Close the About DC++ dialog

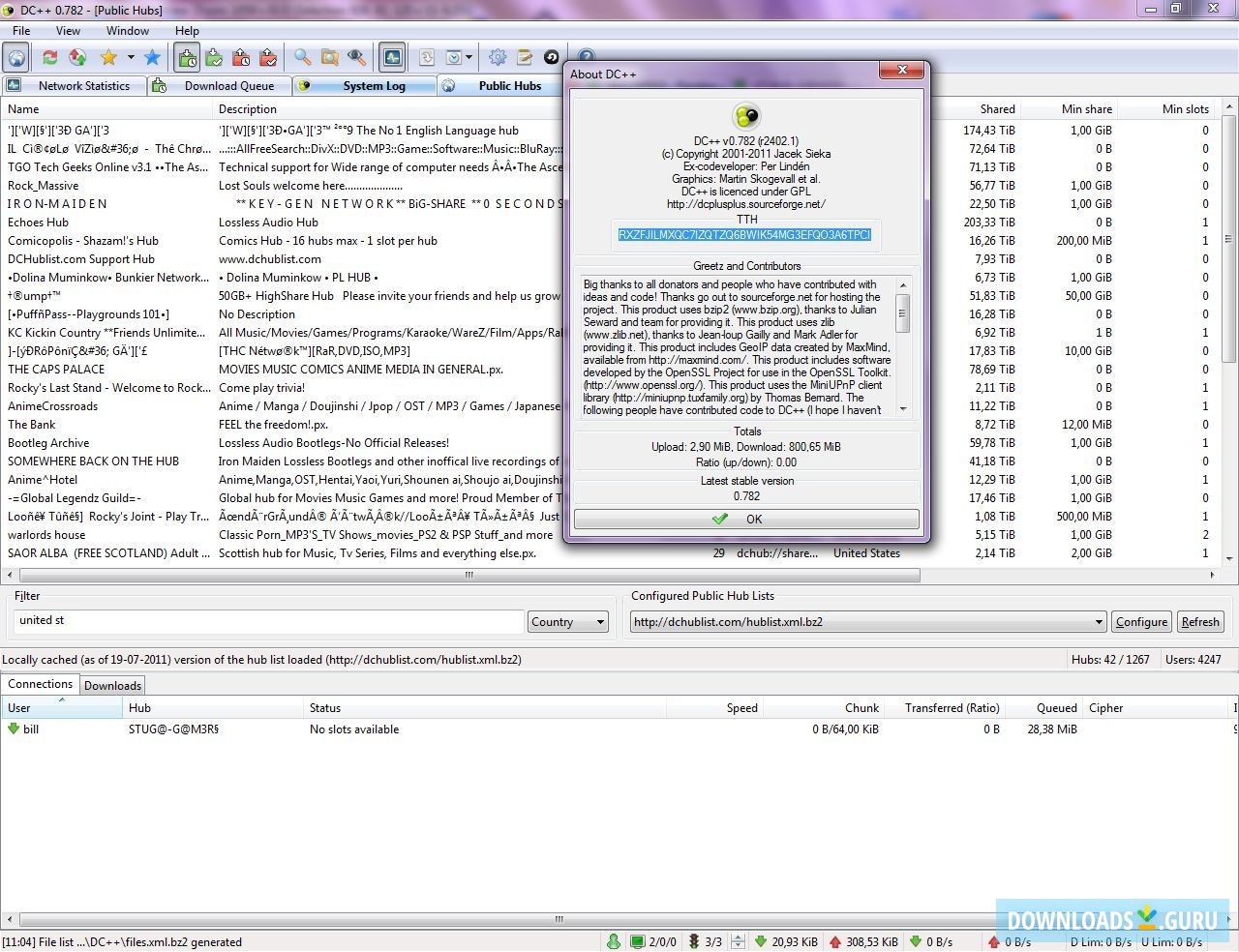(x=902, y=71)
